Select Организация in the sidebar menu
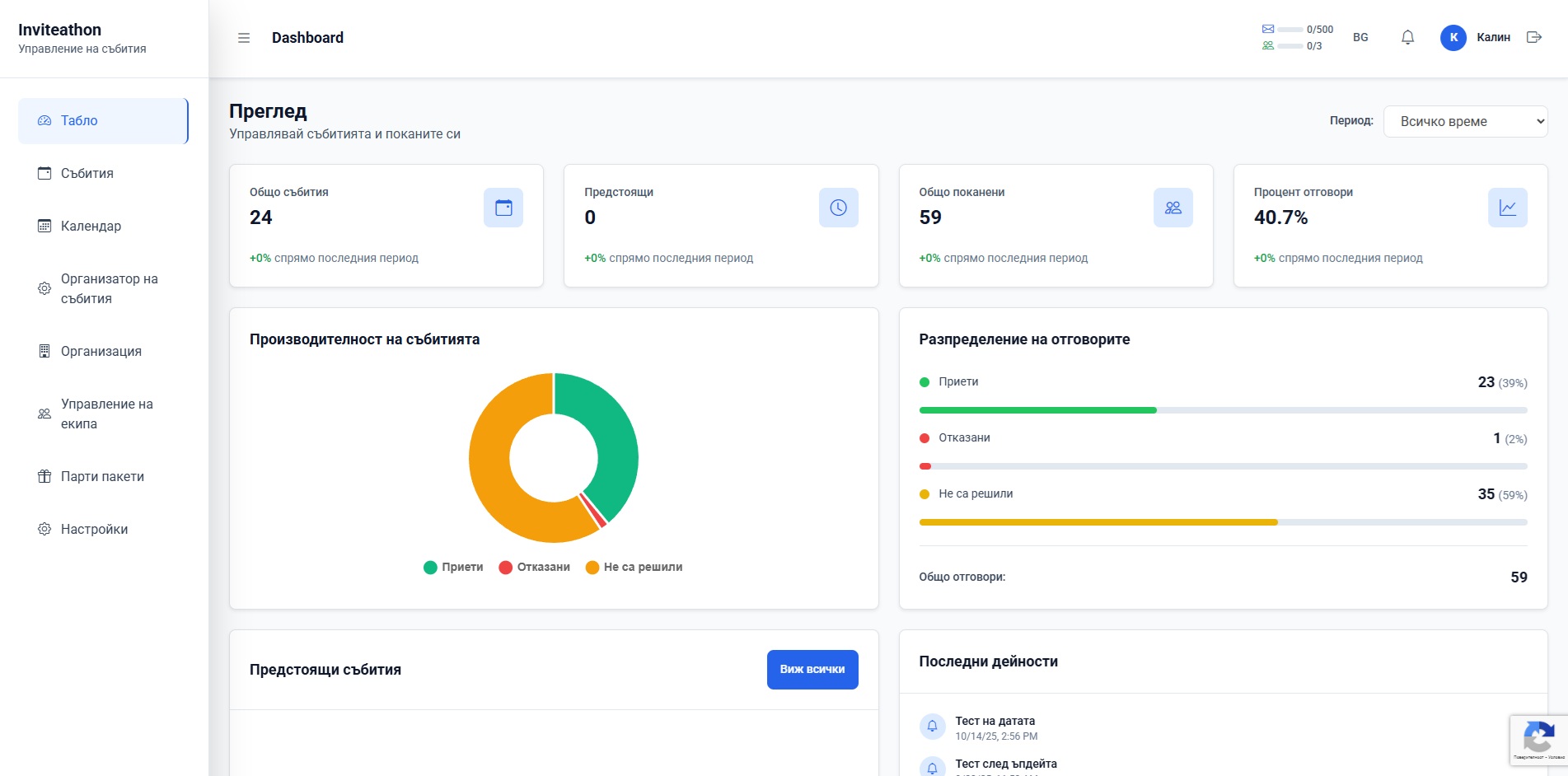Viewport: 1568px width, 776px height. (x=101, y=351)
